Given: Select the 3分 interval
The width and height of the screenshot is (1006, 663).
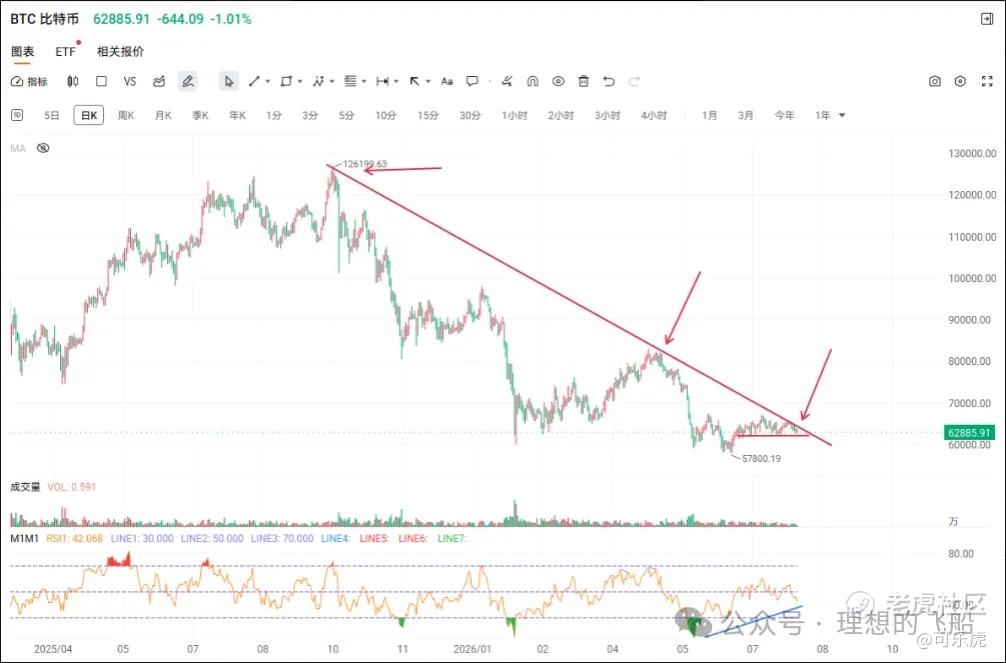Looking at the screenshot, I should (x=310, y=116).
